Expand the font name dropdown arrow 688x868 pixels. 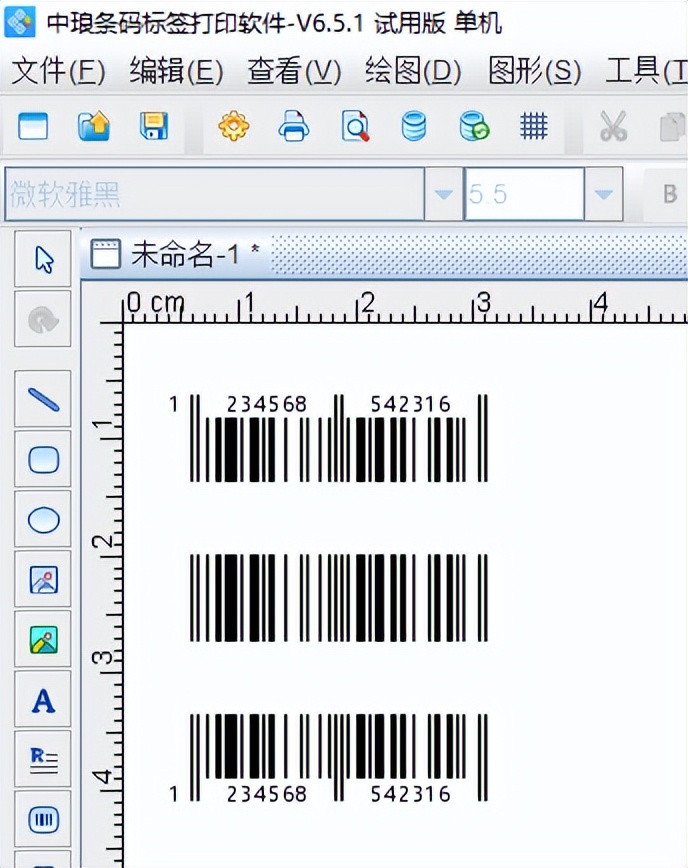pos(443,194)
